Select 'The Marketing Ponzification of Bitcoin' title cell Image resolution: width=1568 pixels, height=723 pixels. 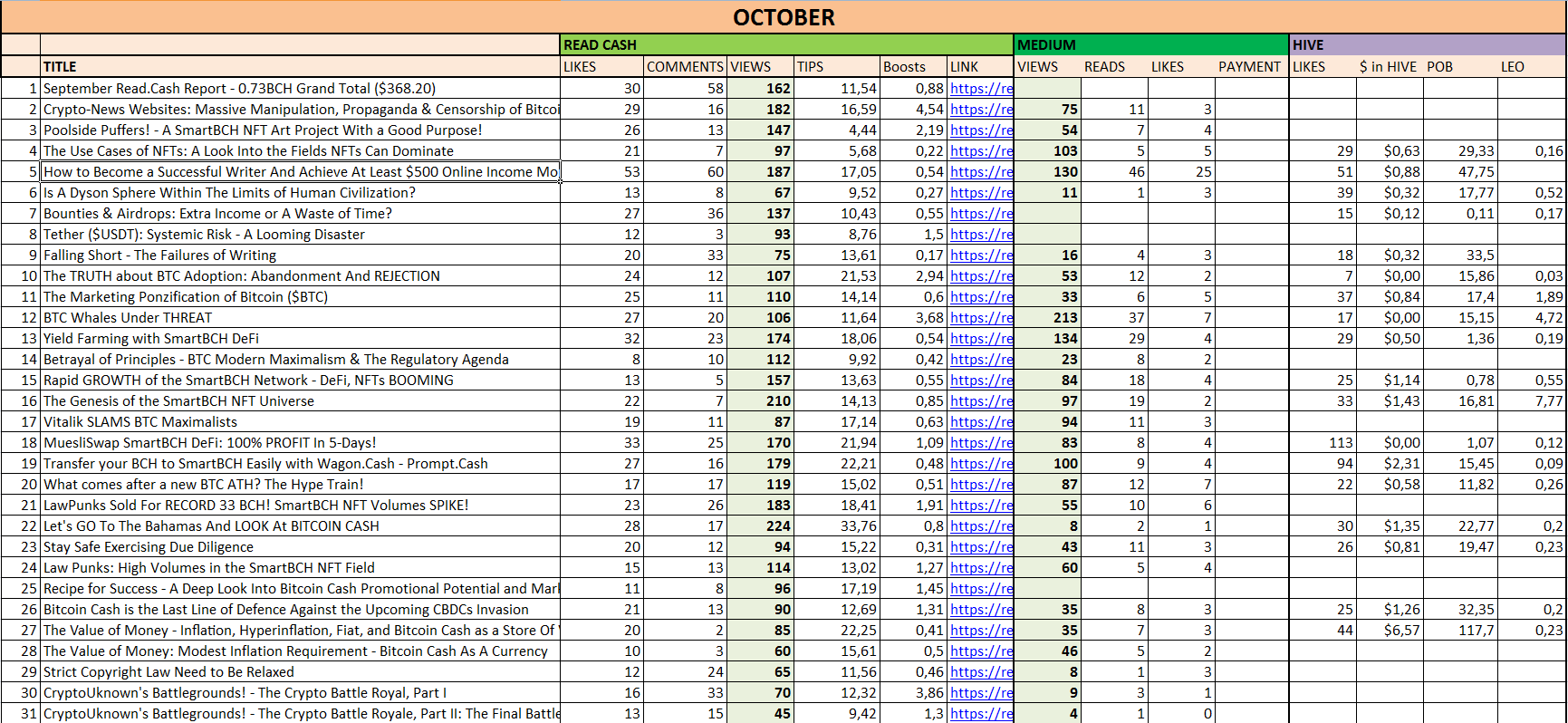[x=300, y=297]
